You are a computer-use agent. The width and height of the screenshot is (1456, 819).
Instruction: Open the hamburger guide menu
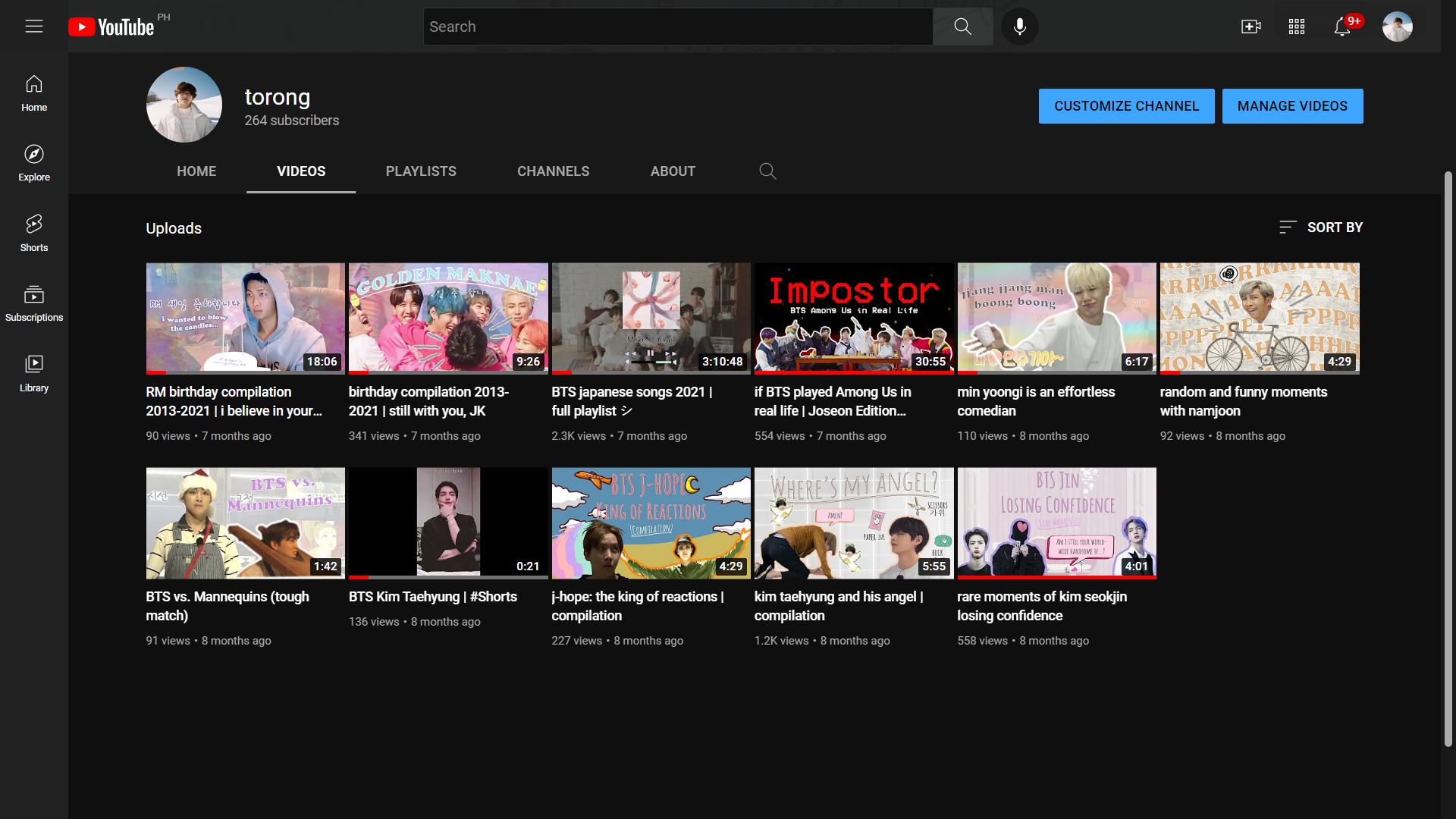pos(34,27)
